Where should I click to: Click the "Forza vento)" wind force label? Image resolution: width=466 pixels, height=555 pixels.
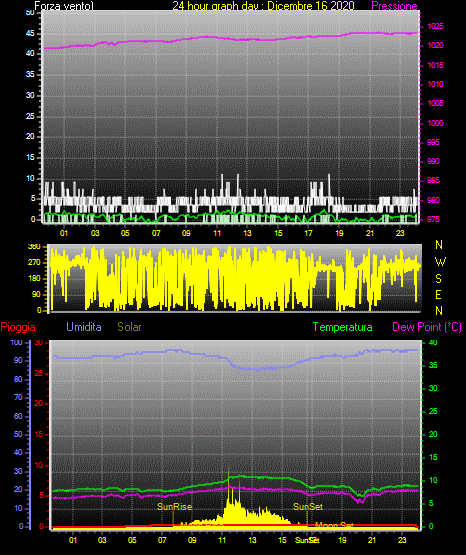click(64, 6)
